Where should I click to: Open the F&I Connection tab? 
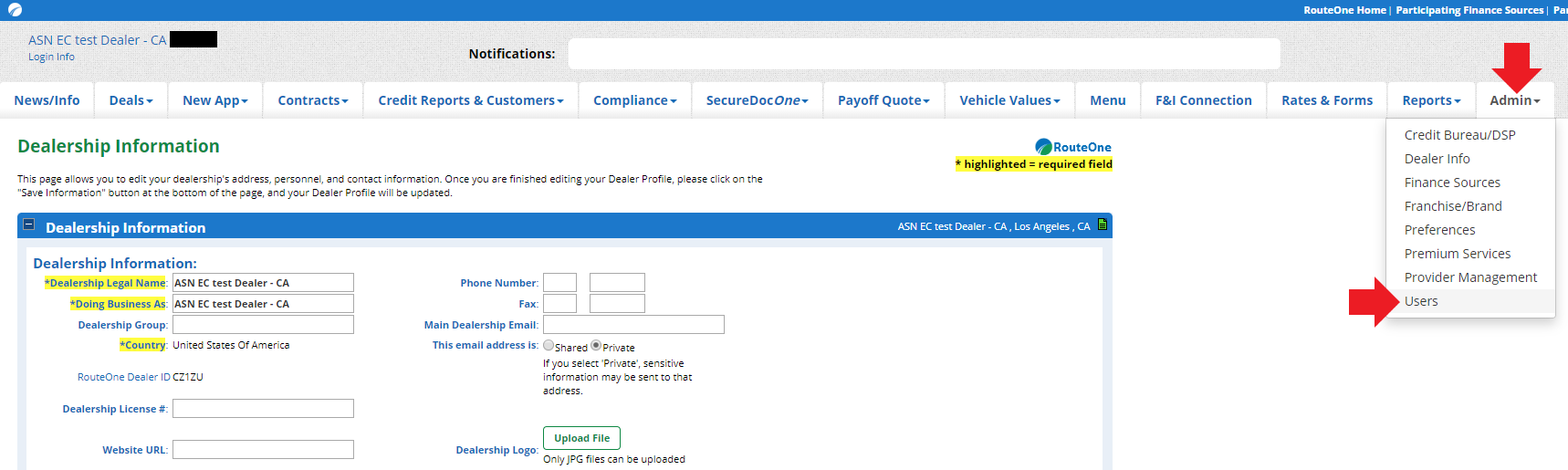pos(1204,100)
